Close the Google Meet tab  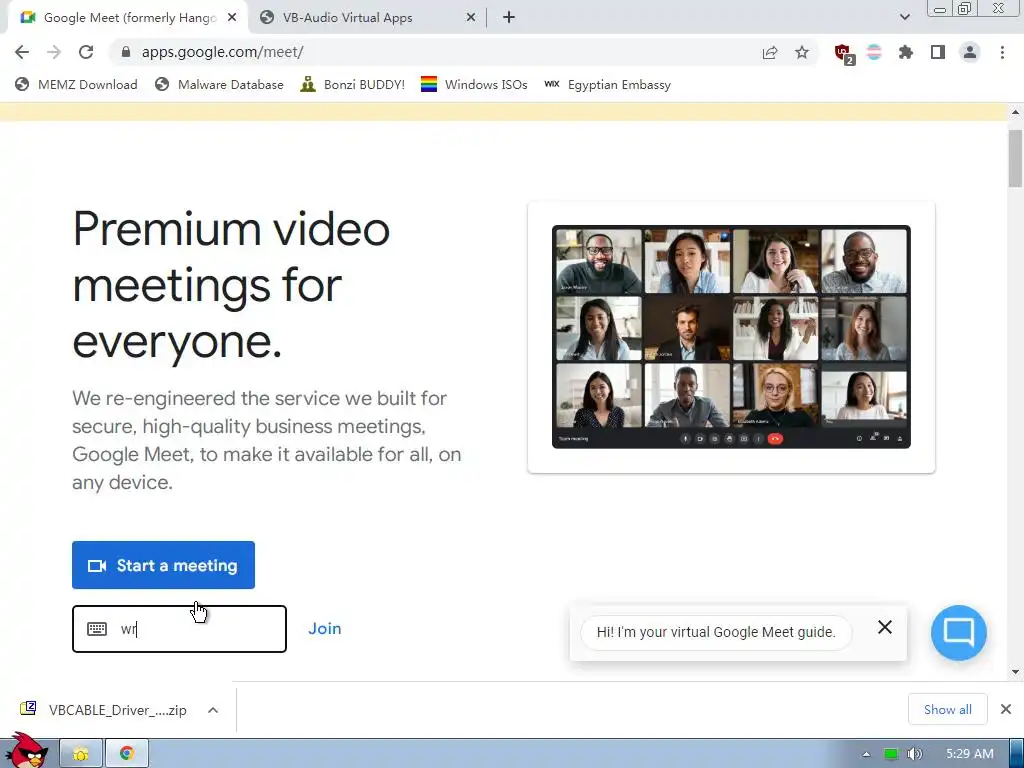pyautogui.click(x=232, y=18)
